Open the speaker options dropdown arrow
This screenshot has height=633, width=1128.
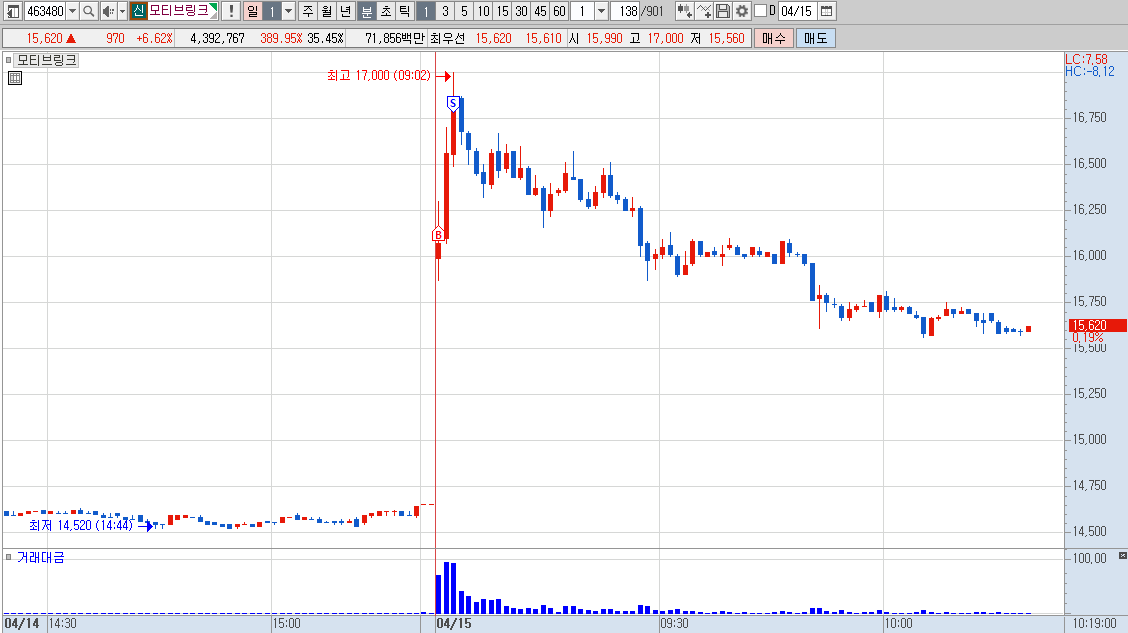122,11
